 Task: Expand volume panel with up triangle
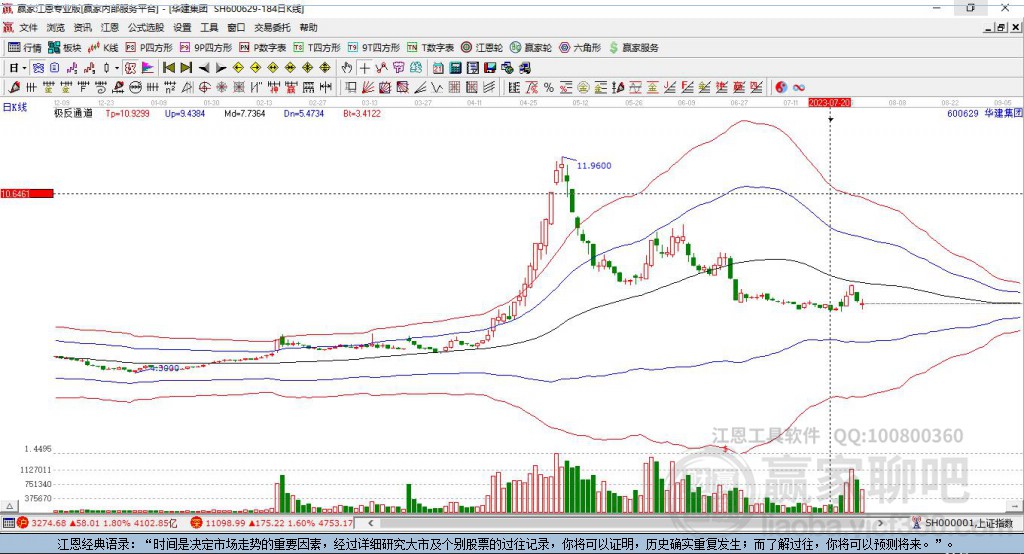tap(9, 506)
